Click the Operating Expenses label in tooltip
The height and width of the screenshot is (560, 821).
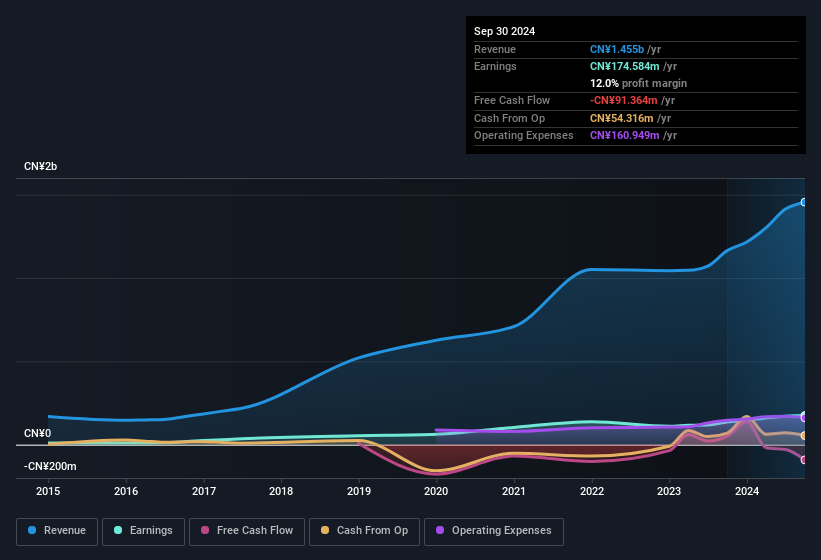tap(524, 135)
